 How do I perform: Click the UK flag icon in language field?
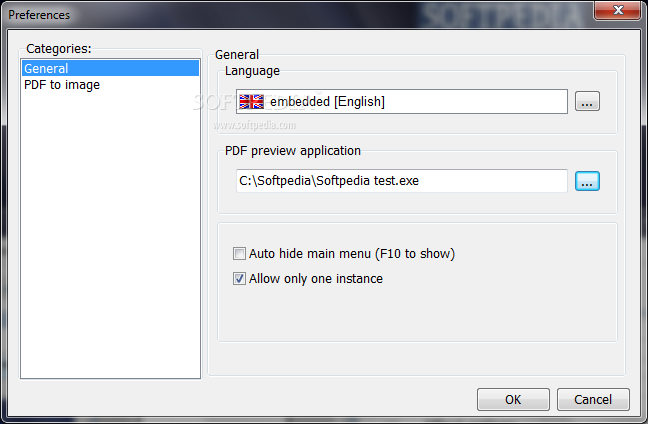[x=251, y=101]
